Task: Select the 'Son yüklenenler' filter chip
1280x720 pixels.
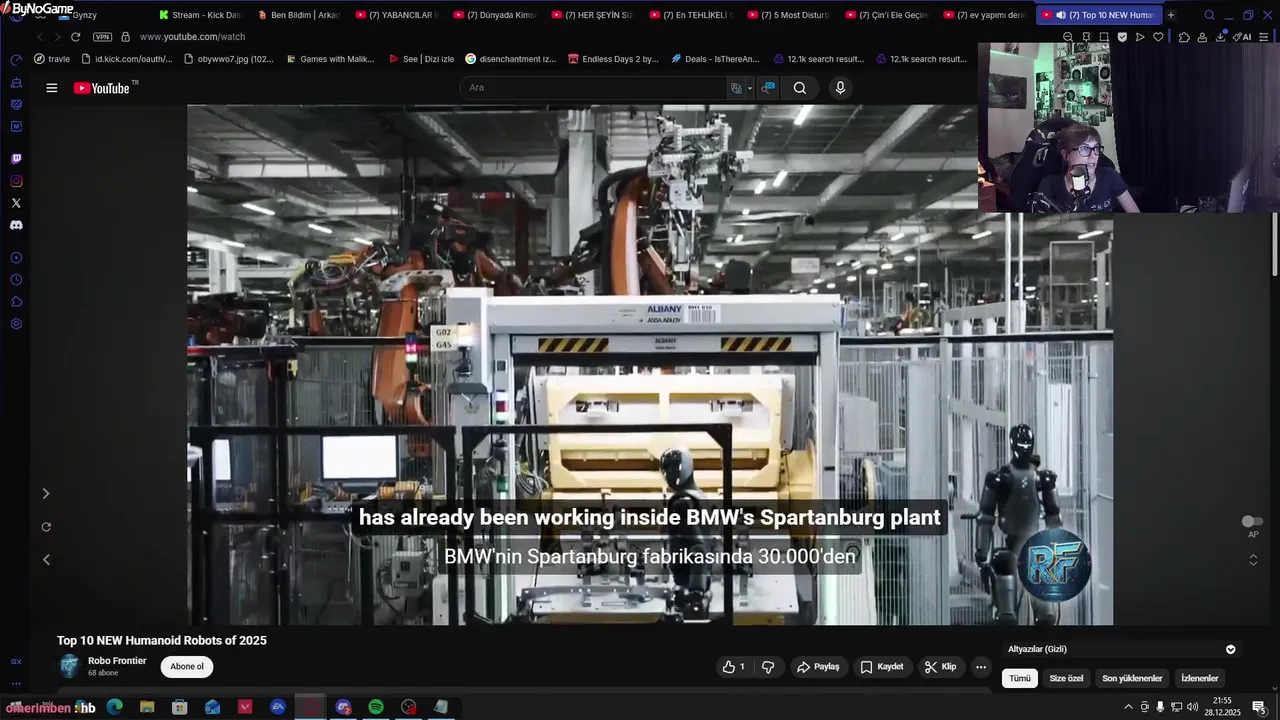Action: [1132, 678]
